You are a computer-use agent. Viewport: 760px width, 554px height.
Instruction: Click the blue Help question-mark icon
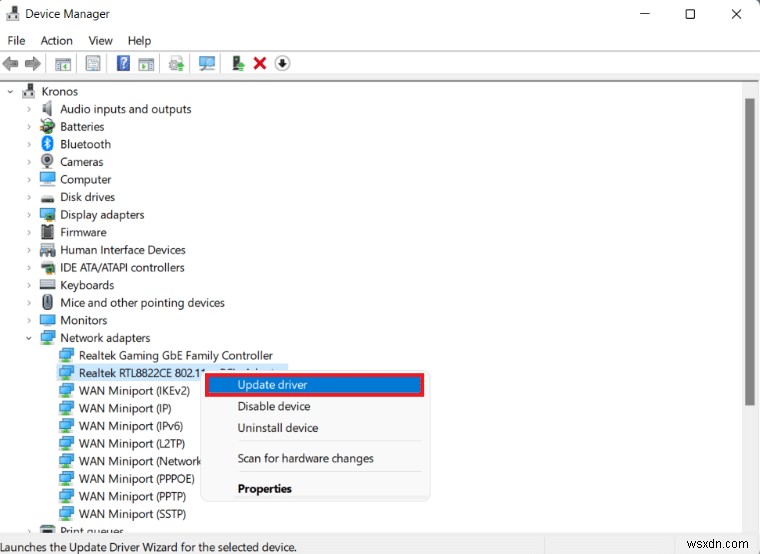tap(123, 63)
